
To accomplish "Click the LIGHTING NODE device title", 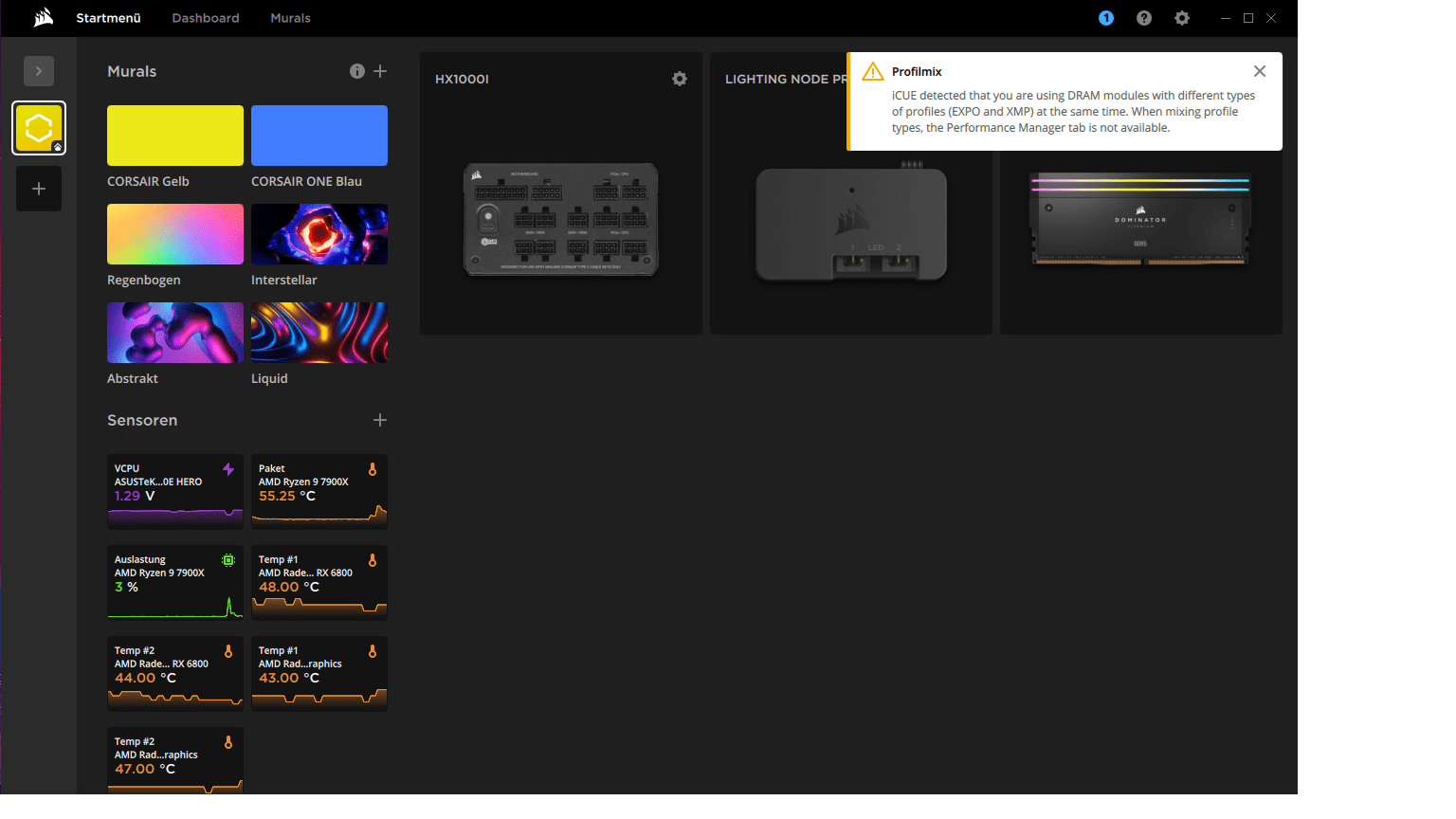I will tap(785, 79).
